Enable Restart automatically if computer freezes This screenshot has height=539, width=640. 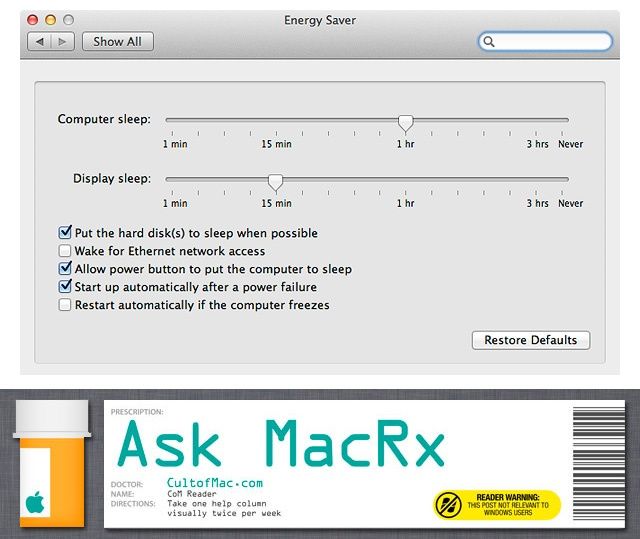pos(65,305)
